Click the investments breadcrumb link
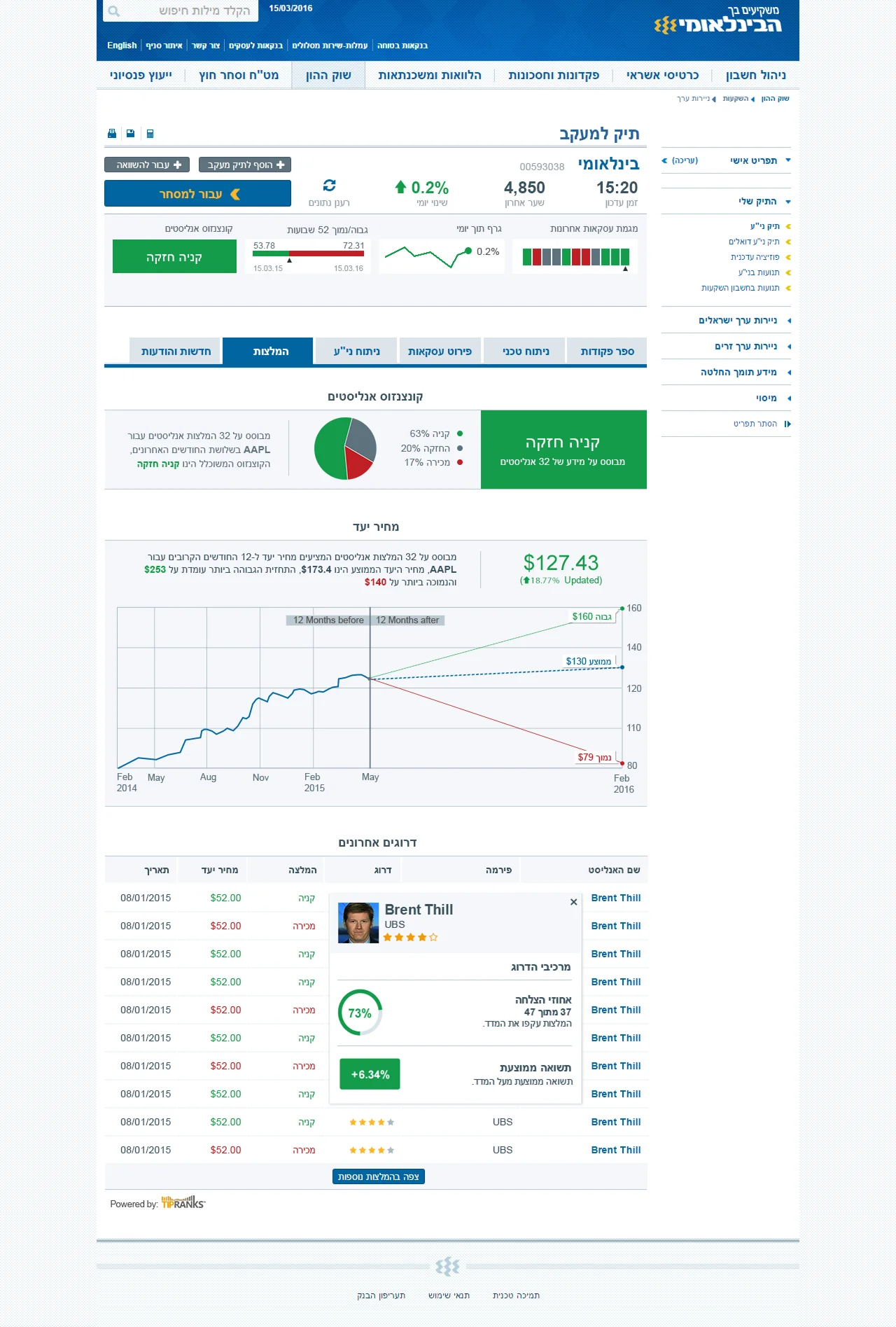The image size is (896, 1327). [x=735, y=99]
